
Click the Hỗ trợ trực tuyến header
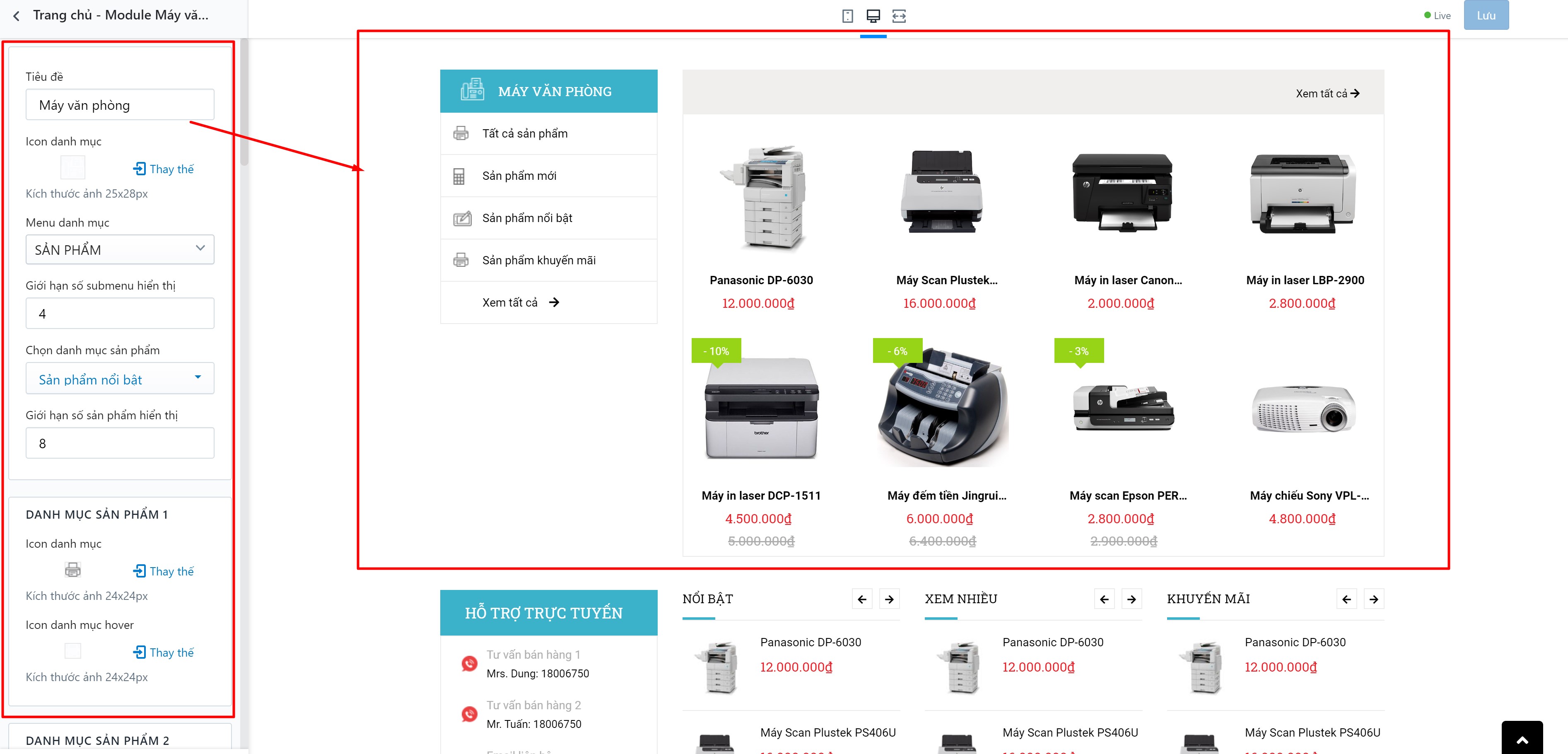point(548,613)
